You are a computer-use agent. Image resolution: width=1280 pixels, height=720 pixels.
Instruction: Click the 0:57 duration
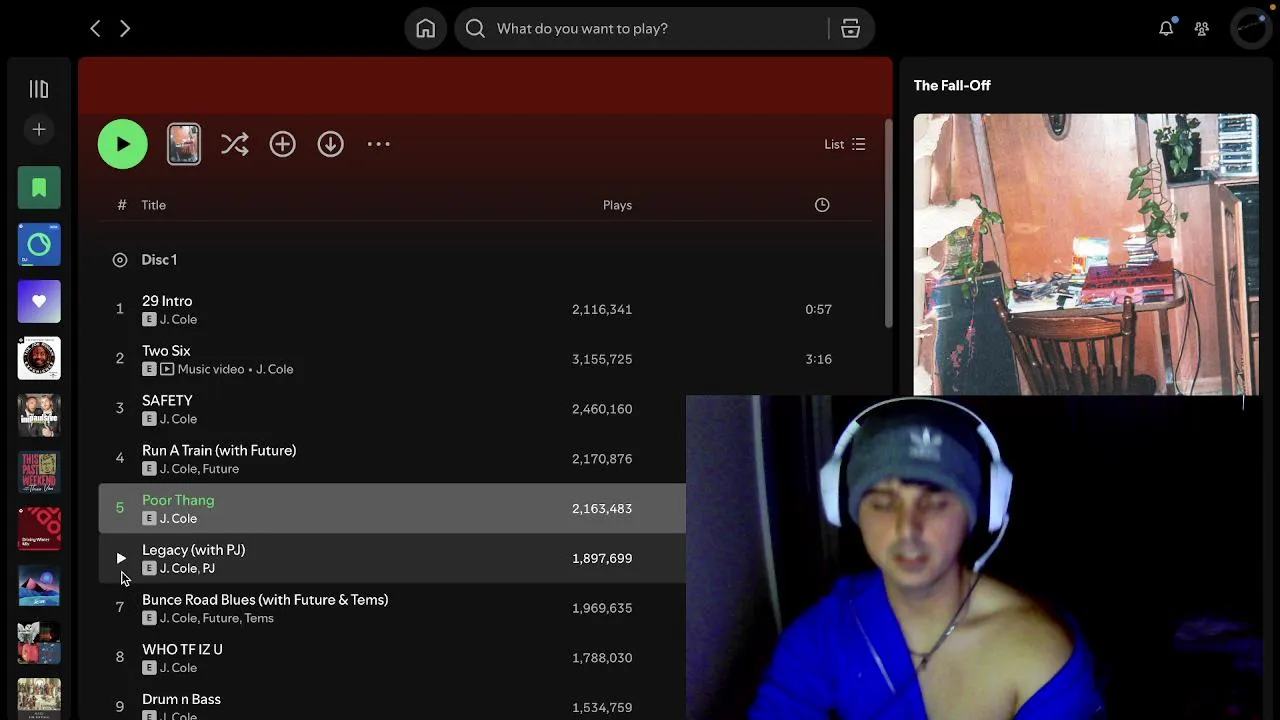point(819,310)
